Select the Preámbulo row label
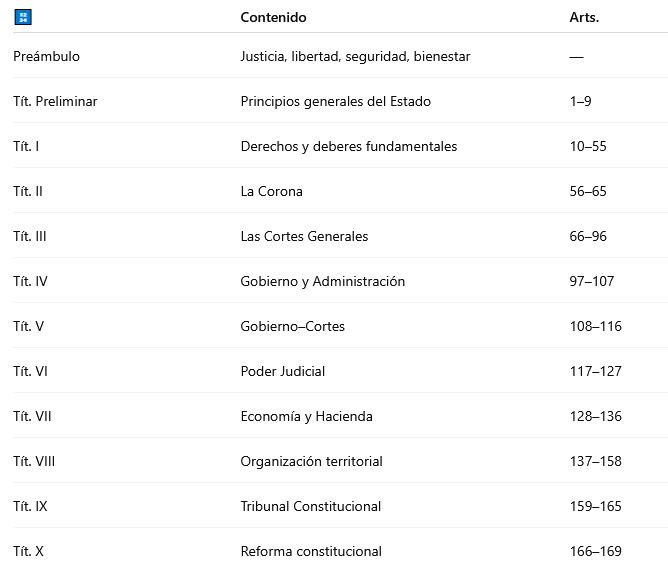Image resolution: width=668 pixels, height=579 pixels. pos(46,56)
